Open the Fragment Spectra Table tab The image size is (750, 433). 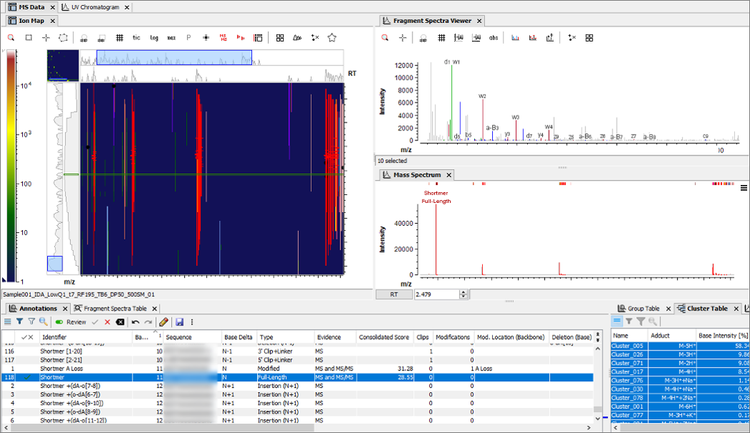(115, 309)
